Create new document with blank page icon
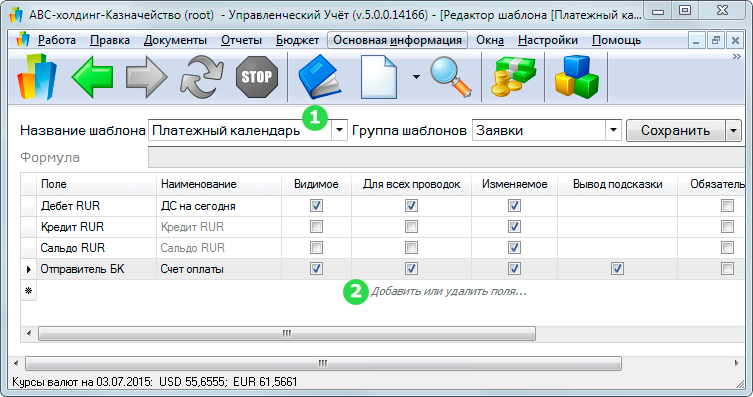Image resolution: width=753 pixels, height=397 pixels. click(379, 77)
